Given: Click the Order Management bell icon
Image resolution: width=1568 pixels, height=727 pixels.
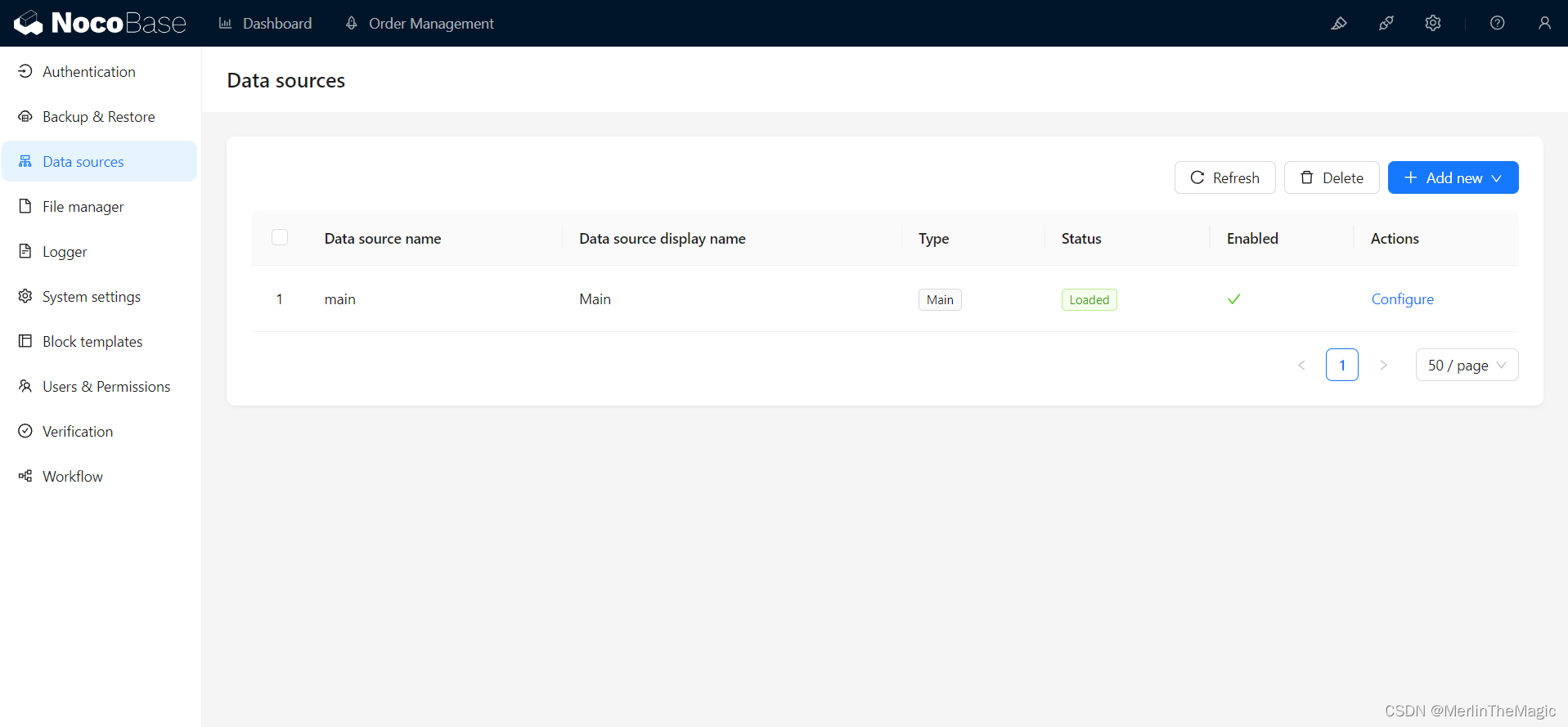Looking at the screenshot, I should pos(352,23).
